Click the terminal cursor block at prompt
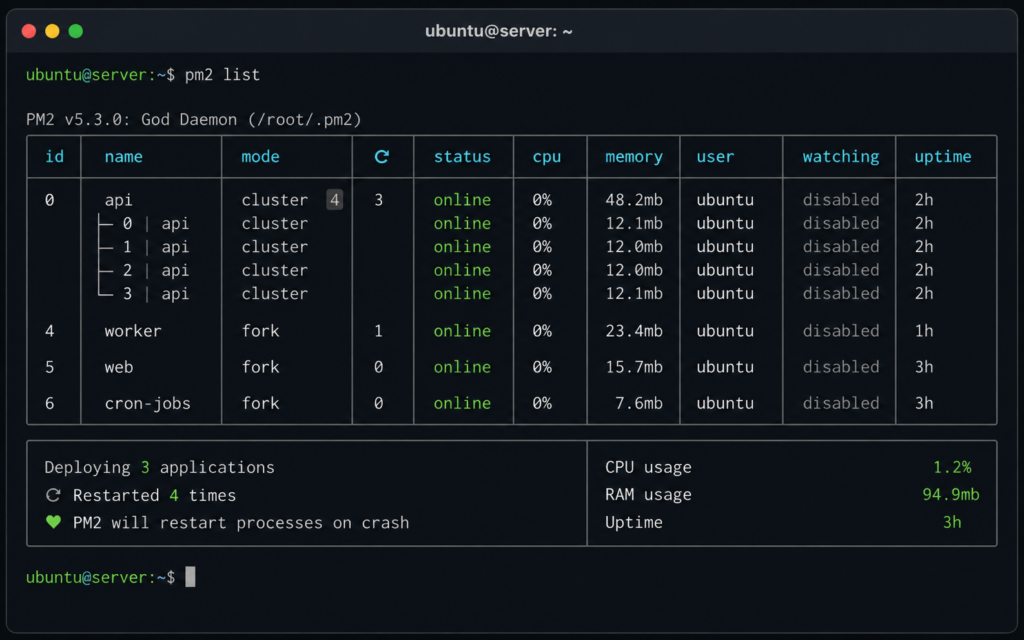 coord(190,577)
